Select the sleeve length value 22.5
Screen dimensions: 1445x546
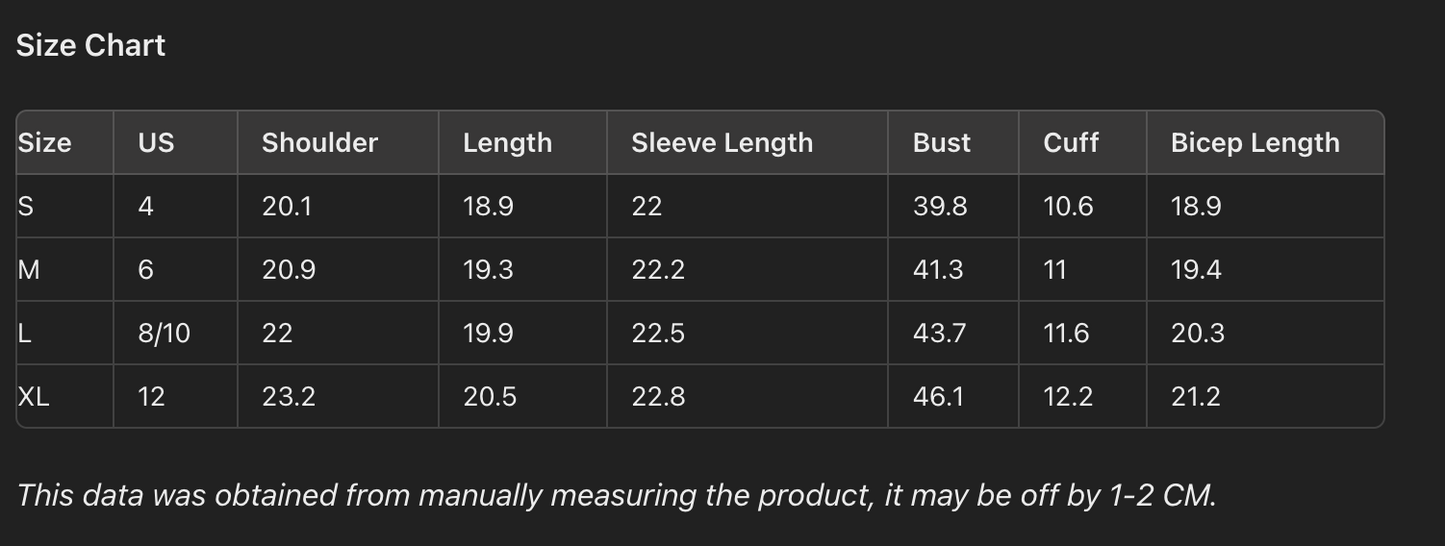pos(658,333)
